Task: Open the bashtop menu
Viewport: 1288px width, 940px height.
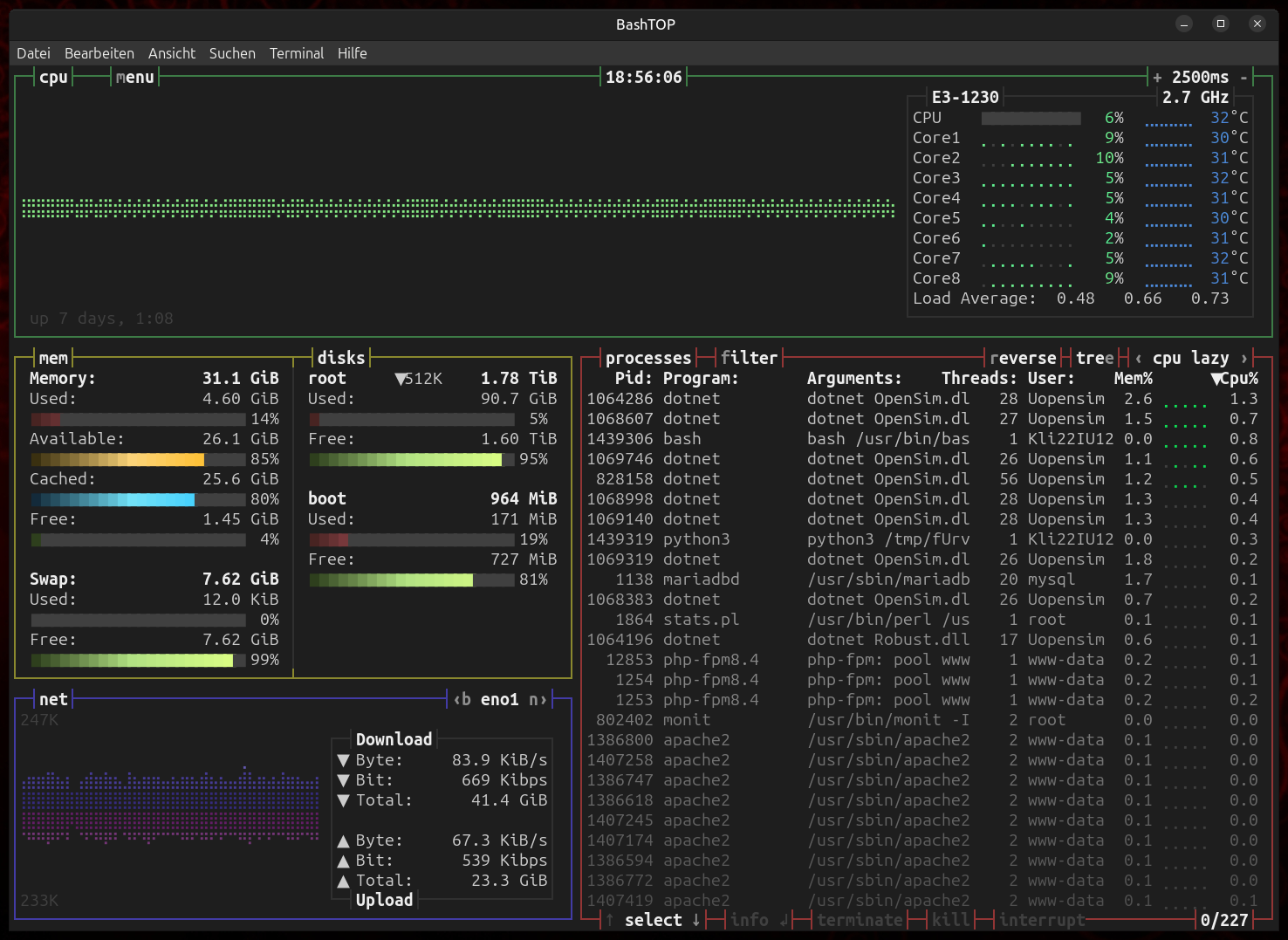Action: (x=135, y=78)
